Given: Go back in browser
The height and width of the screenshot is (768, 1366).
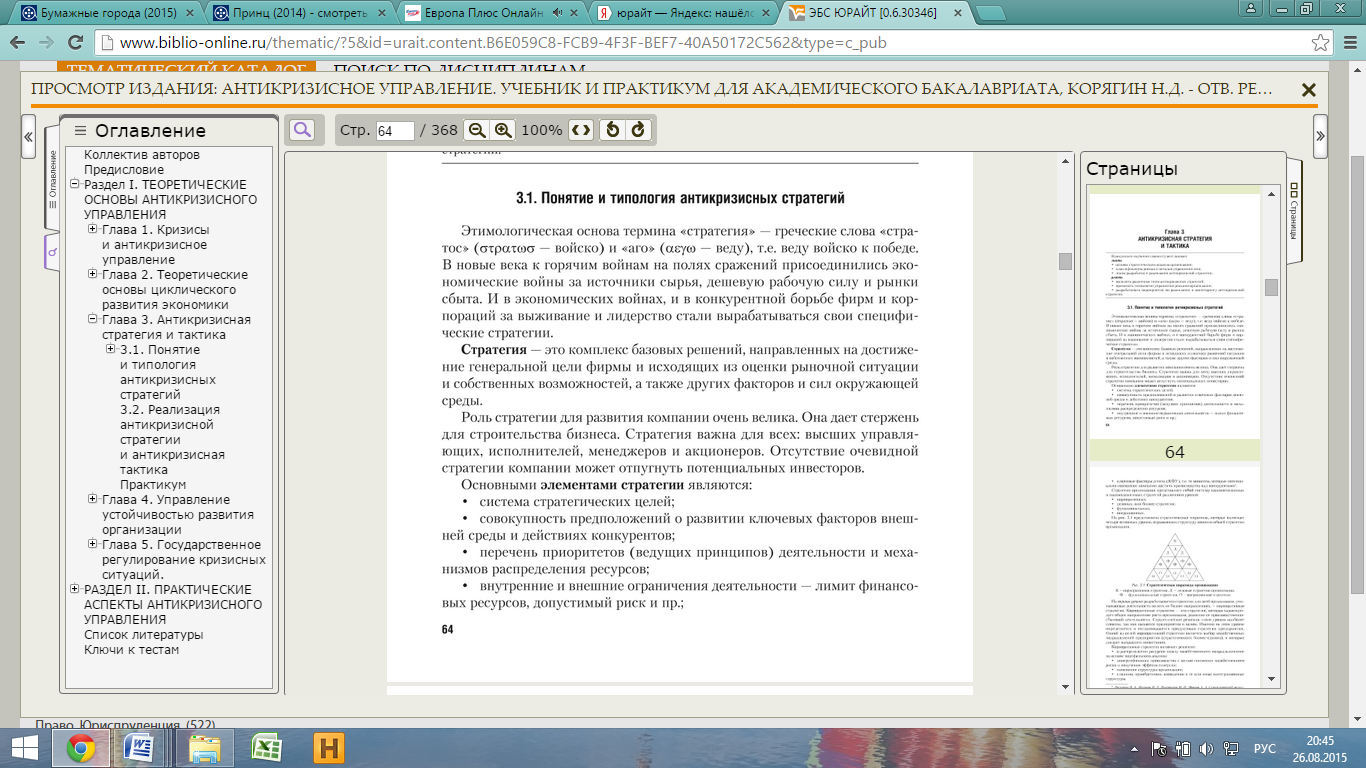Looking at the screenshot, I should click(18, 44).
